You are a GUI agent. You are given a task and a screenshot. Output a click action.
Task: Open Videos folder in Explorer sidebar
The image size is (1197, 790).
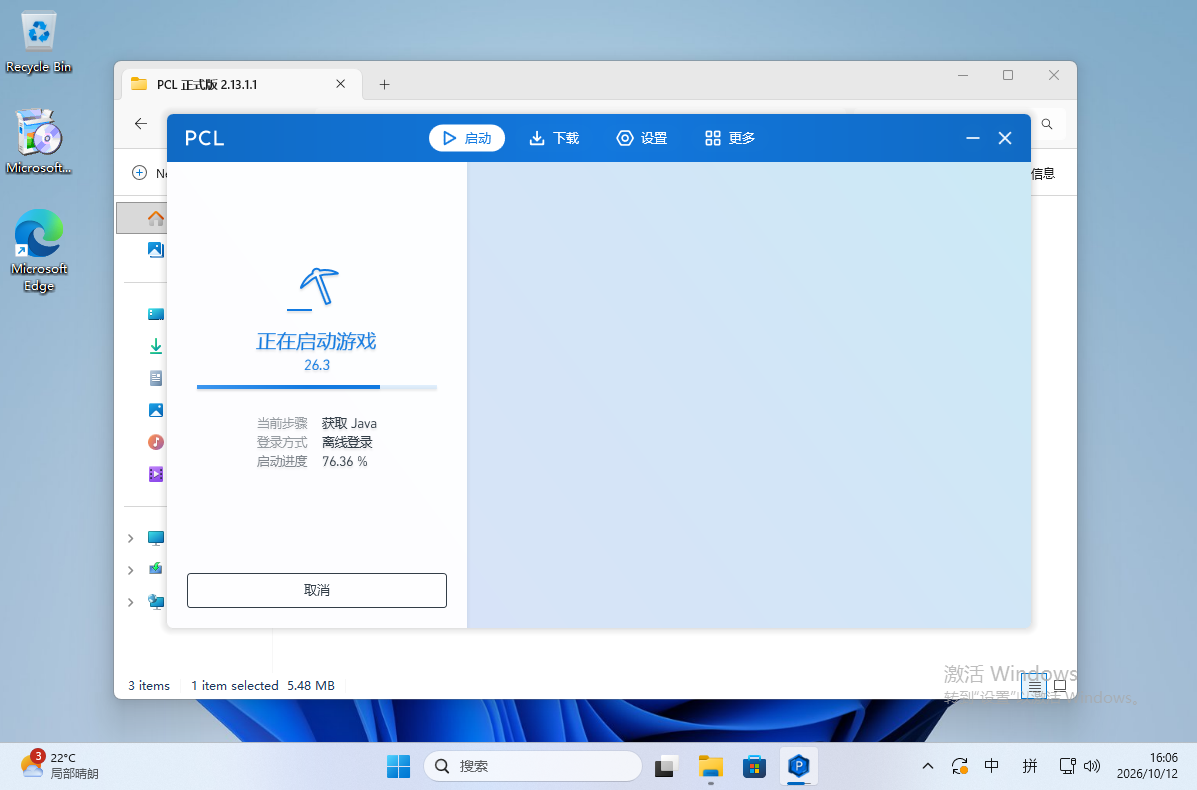point(156,474)
